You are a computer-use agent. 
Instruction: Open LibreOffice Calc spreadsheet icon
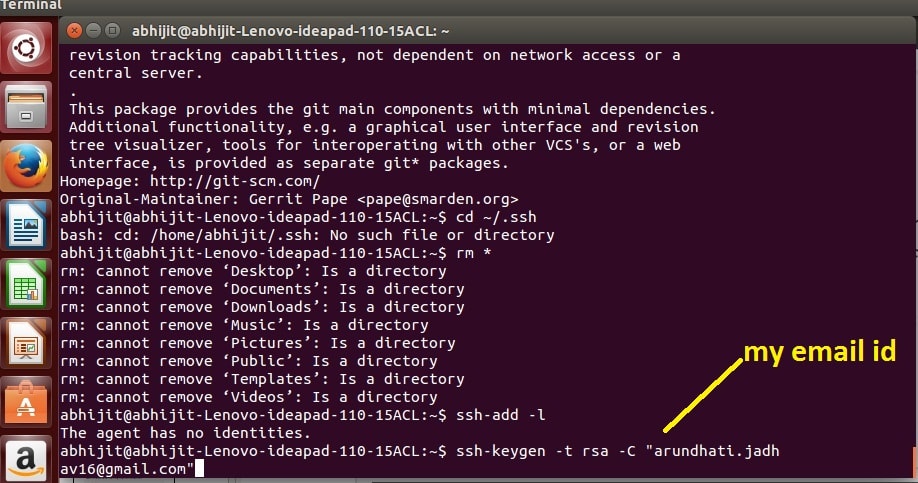[x=26, y=284]
